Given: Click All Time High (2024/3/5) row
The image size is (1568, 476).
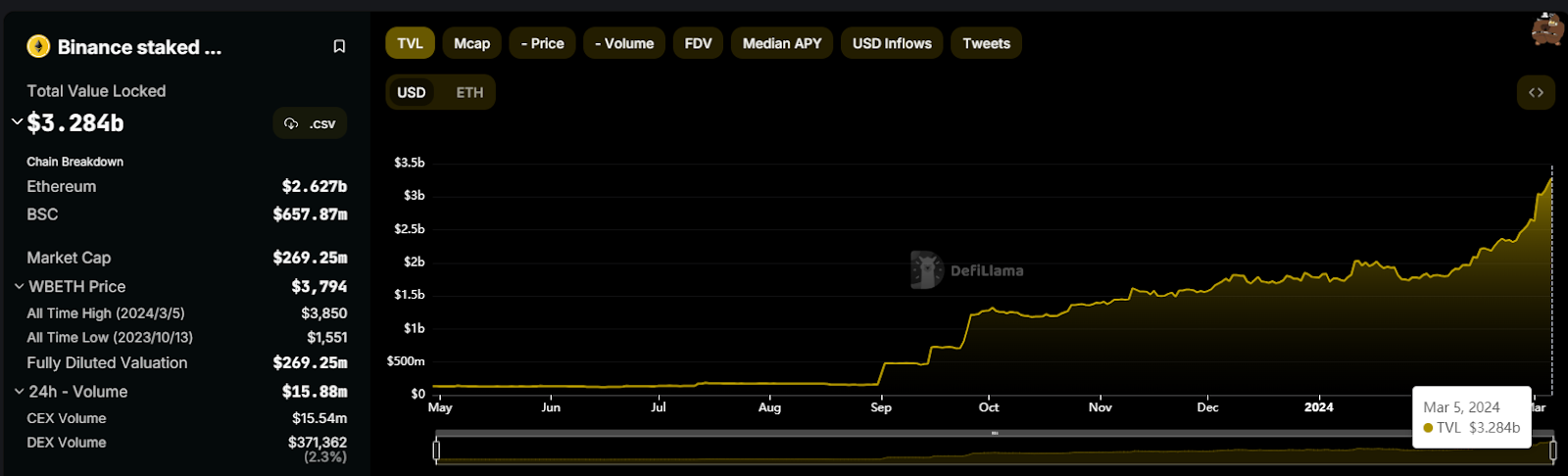Looking at the screenshot, I should point(186,313).
